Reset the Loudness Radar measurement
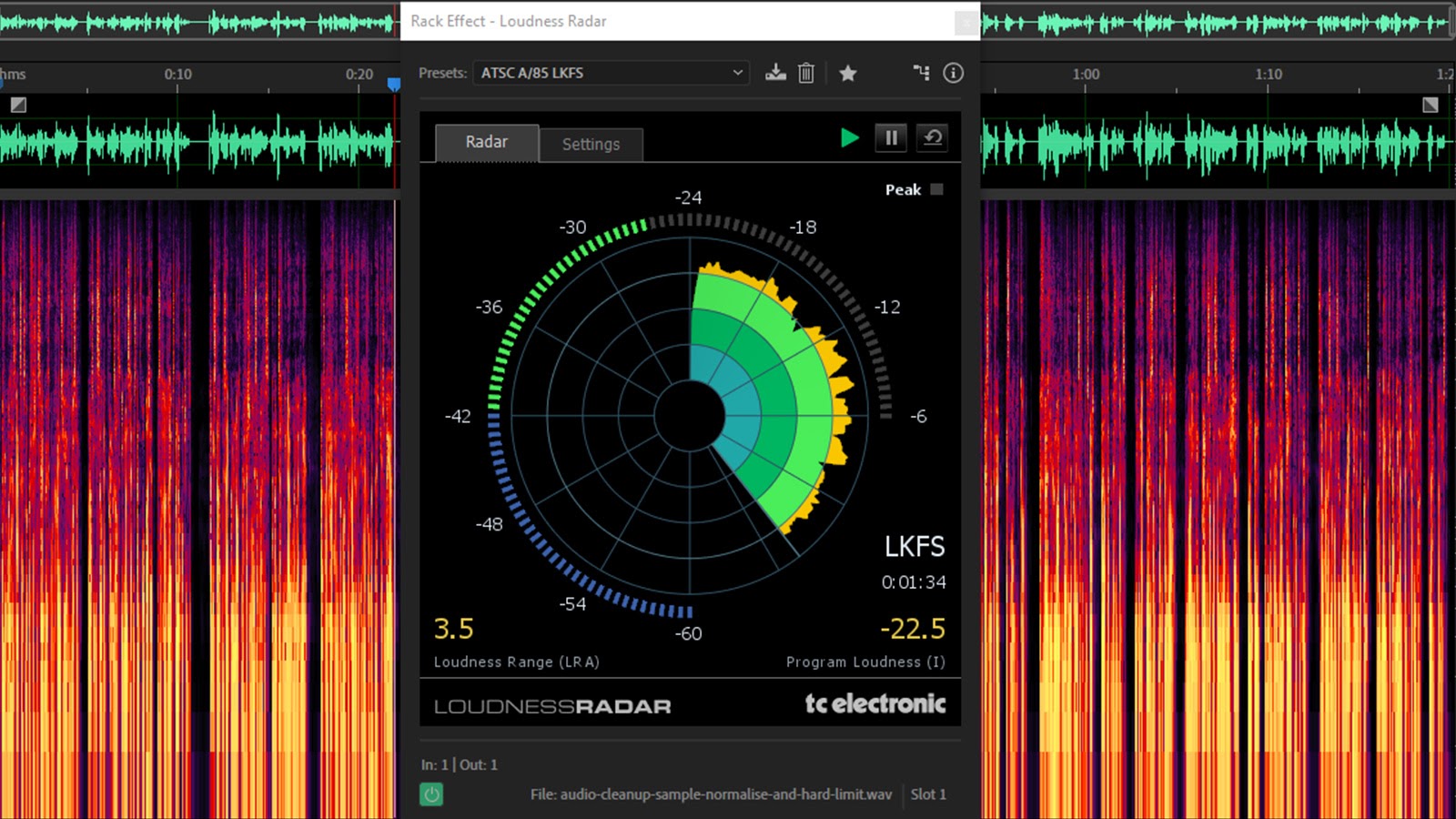The image size is (1456, 819). (931, 137)
